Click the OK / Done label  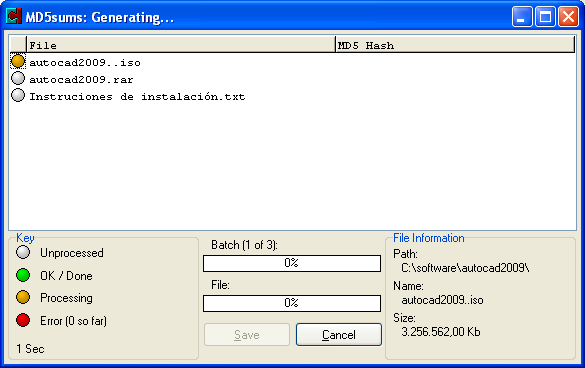click(x=66, y=276)
